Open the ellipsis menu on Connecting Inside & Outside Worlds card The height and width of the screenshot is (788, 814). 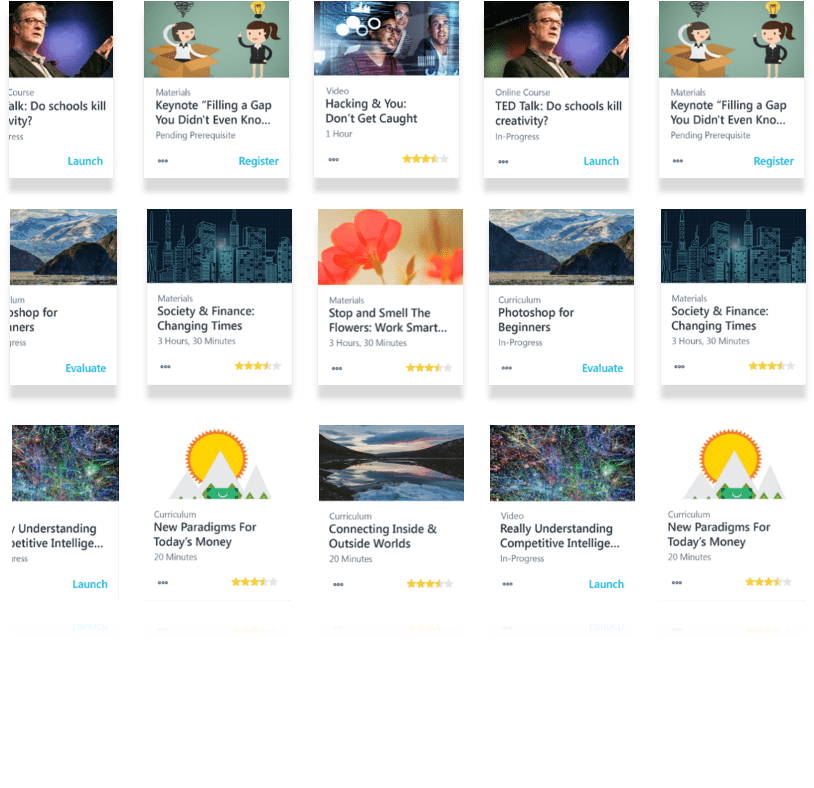338,584
